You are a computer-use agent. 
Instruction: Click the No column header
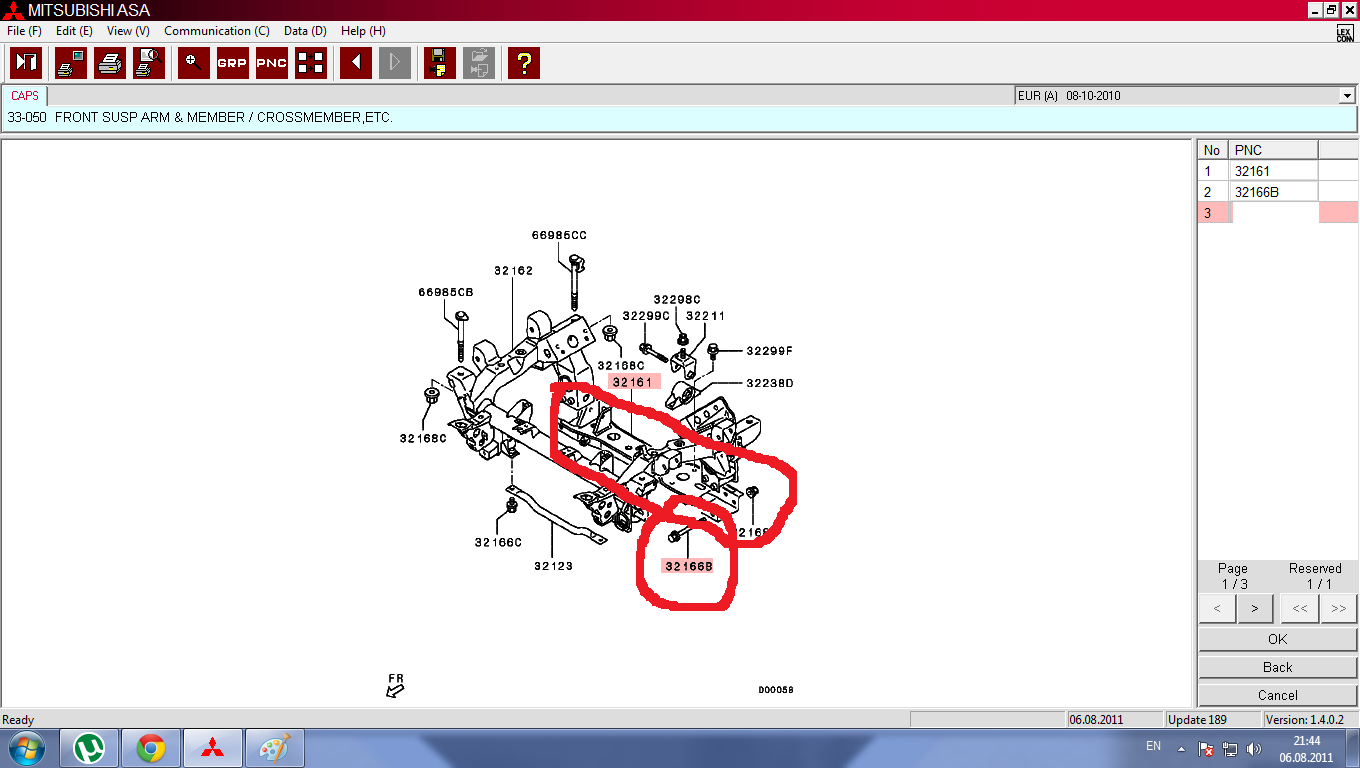pos(1214,150)
